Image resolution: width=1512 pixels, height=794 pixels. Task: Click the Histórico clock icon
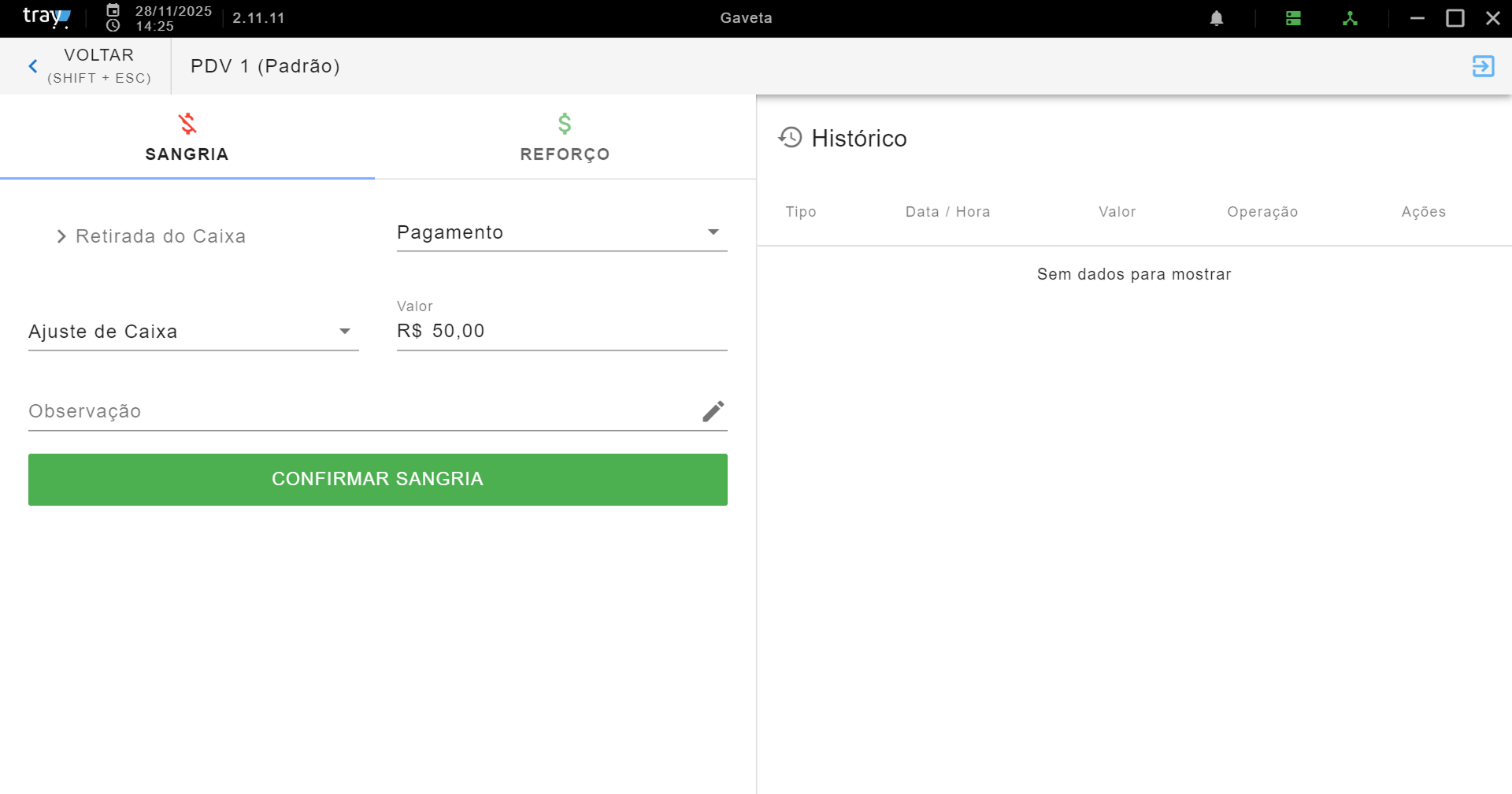point(790,138)
